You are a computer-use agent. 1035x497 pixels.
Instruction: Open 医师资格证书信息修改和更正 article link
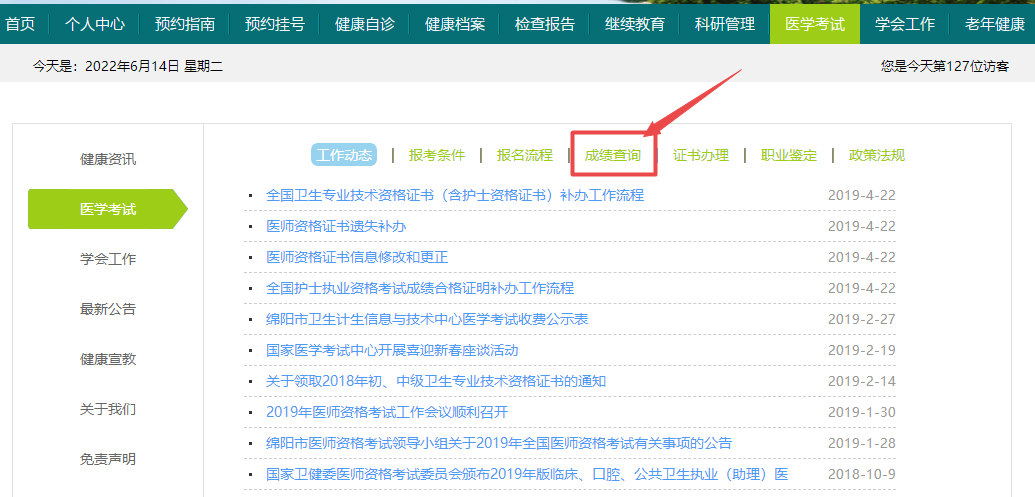point(357,257)
